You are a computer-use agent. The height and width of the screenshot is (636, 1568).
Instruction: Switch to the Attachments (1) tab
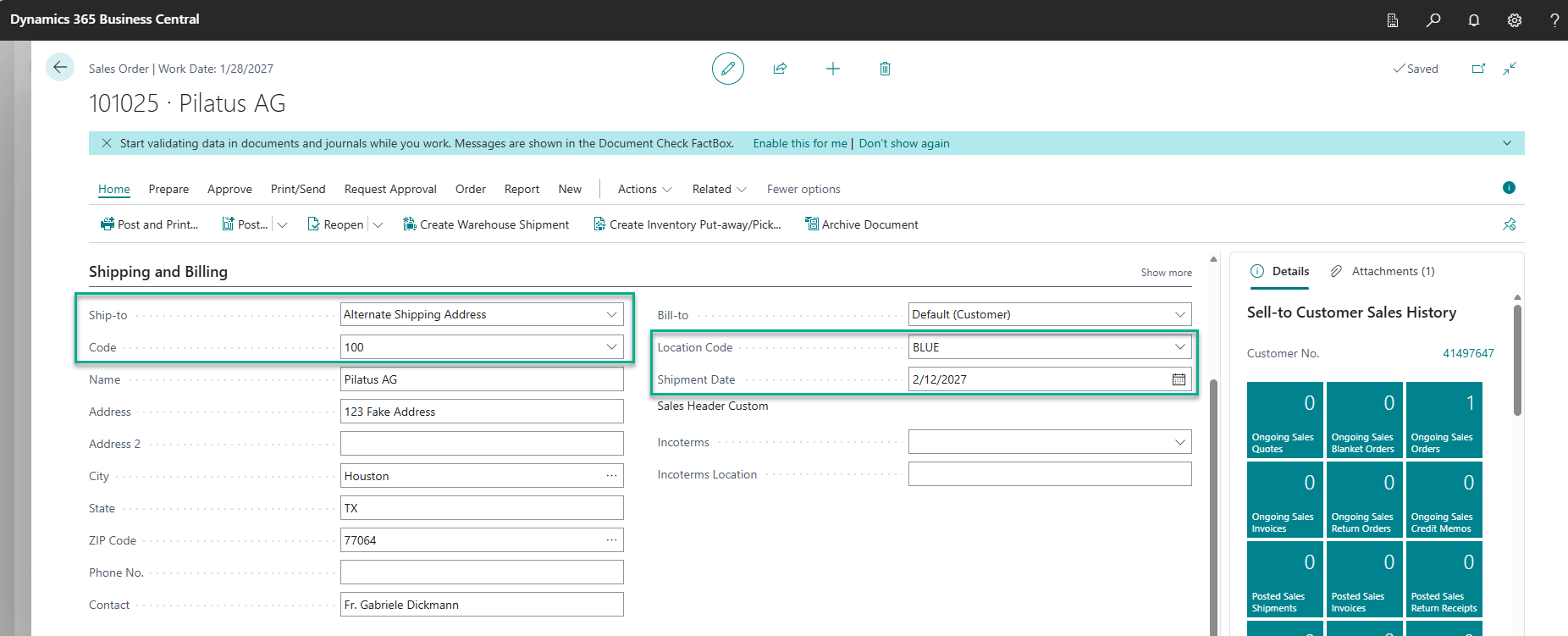click(x=1383, y=271)
